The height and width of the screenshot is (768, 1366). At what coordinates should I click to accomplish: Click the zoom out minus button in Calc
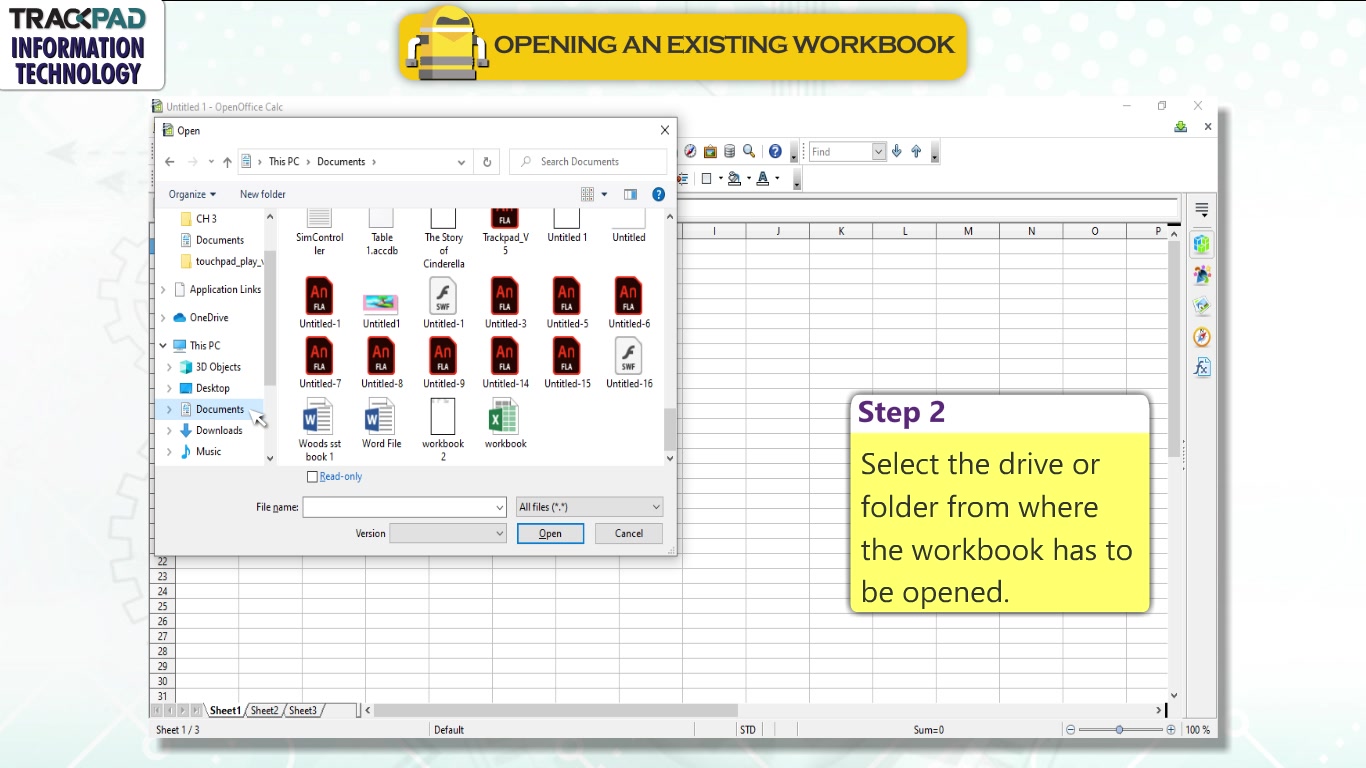[1070, 730]
